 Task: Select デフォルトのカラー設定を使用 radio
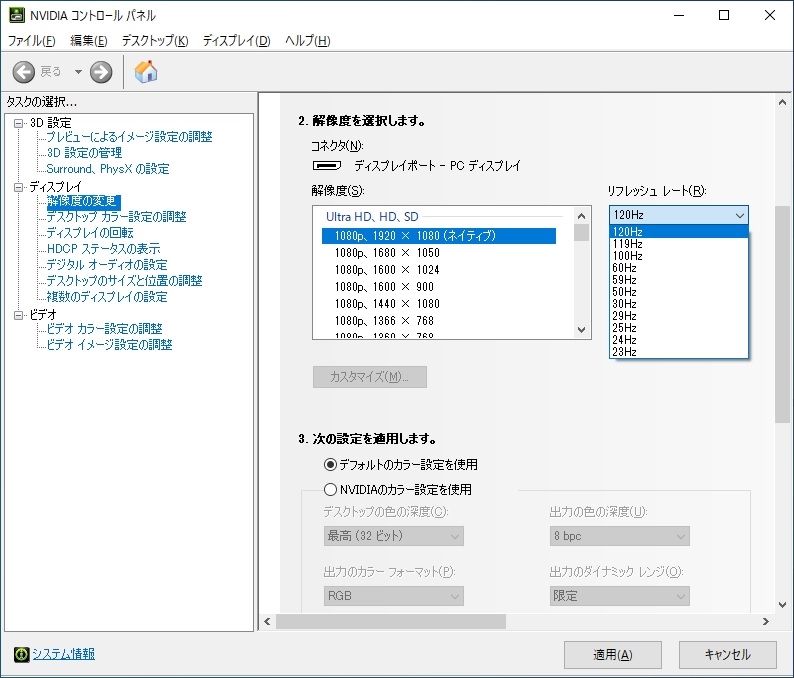pyautogui.click(x=330, y=464)
